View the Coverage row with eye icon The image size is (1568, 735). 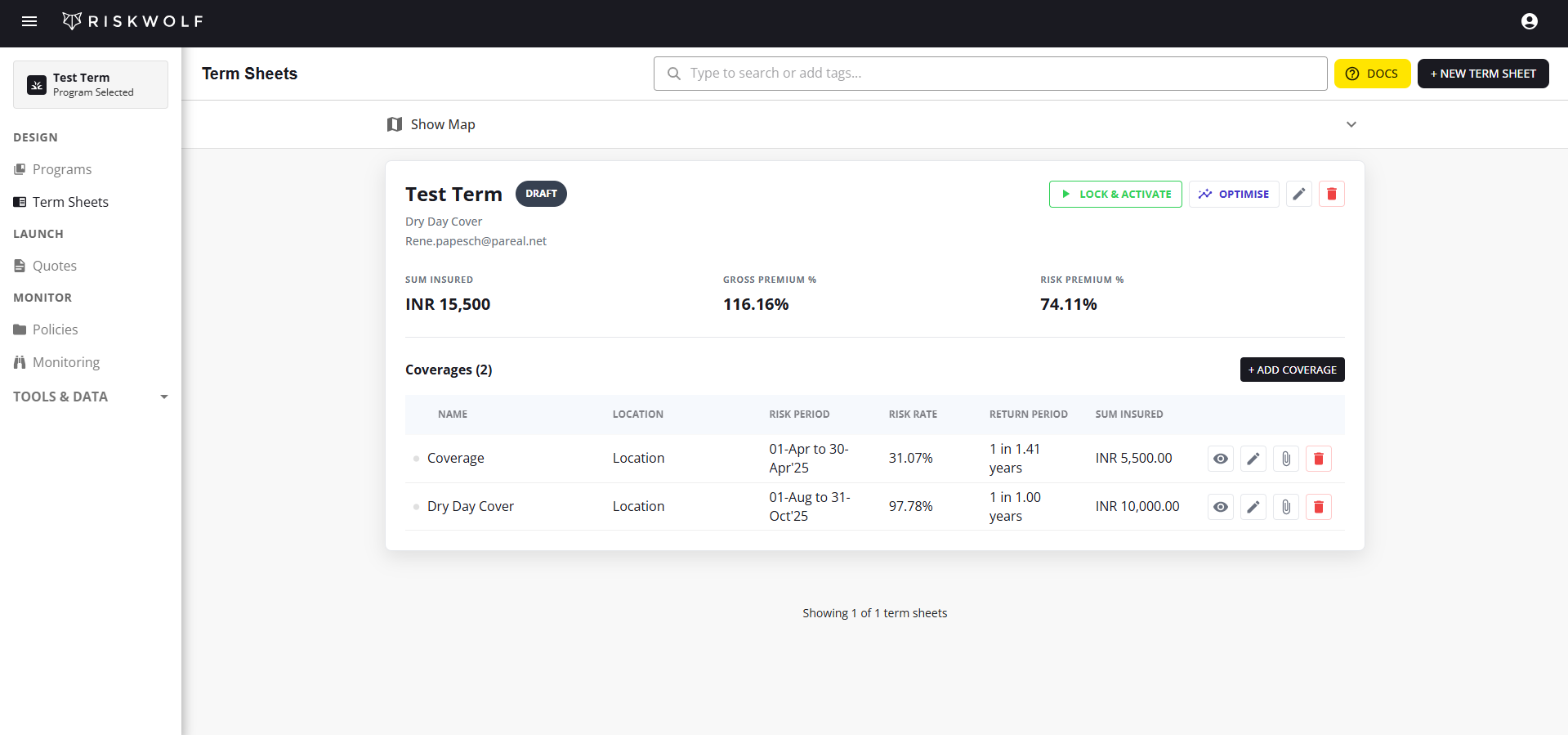tap(1220, 459)
